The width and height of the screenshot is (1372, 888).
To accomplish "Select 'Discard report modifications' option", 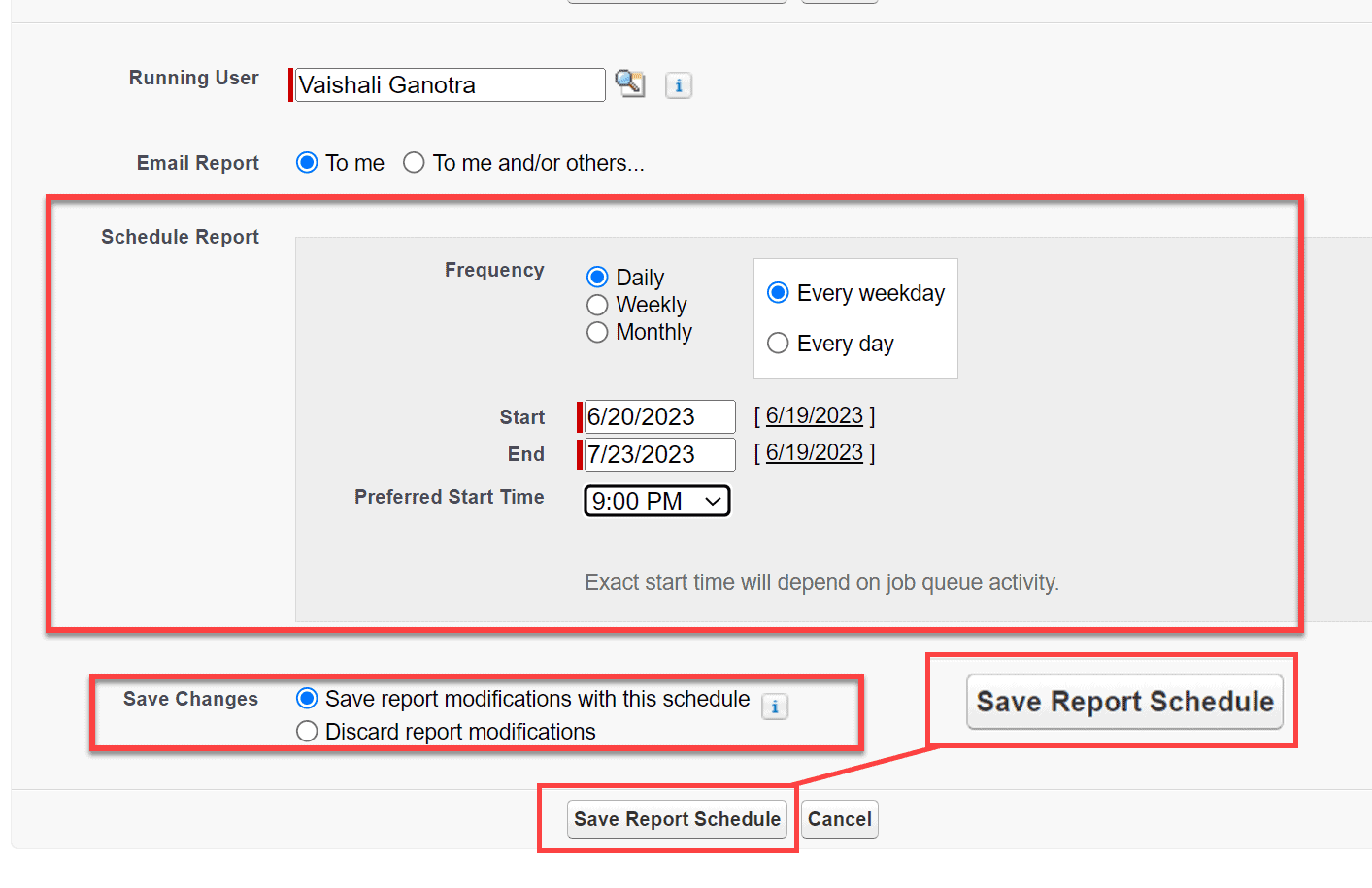I will [x=307, y=731].
